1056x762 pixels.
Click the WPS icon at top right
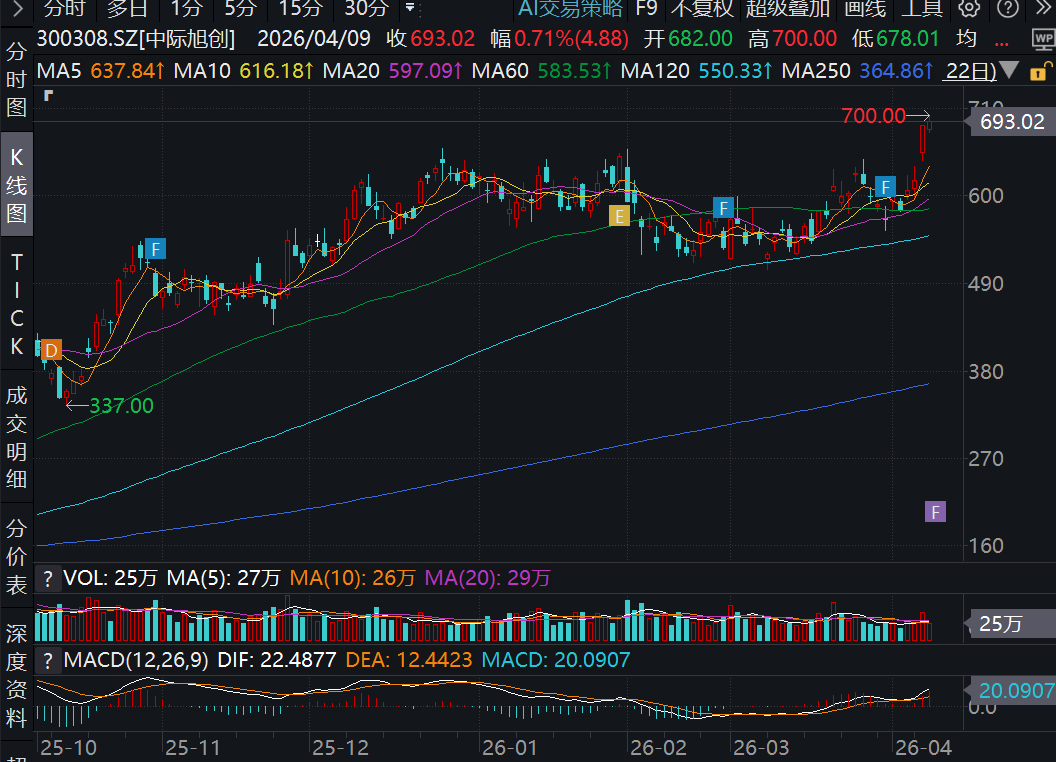point(1042,39)
